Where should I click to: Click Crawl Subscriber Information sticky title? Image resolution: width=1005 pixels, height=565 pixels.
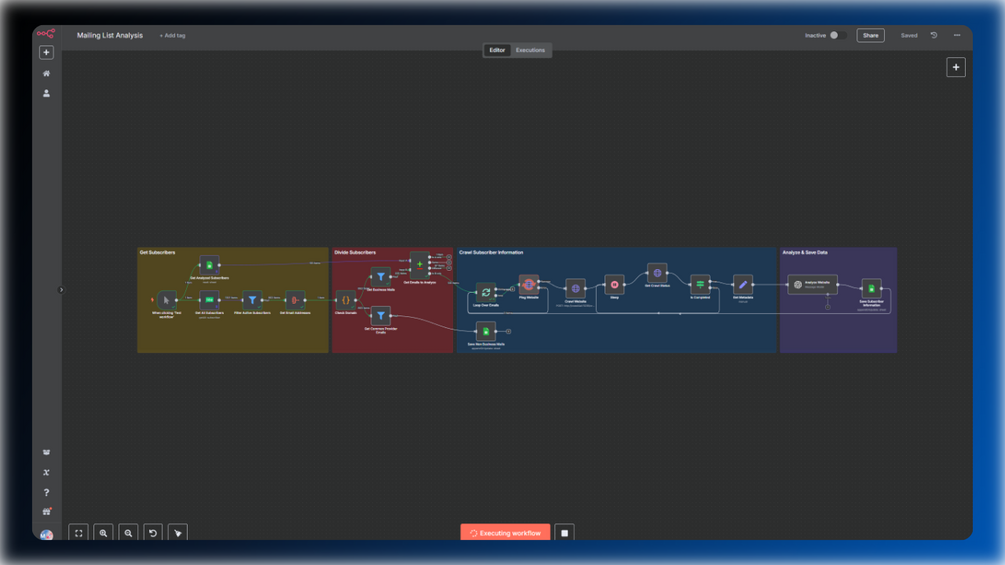pos(491,252)
